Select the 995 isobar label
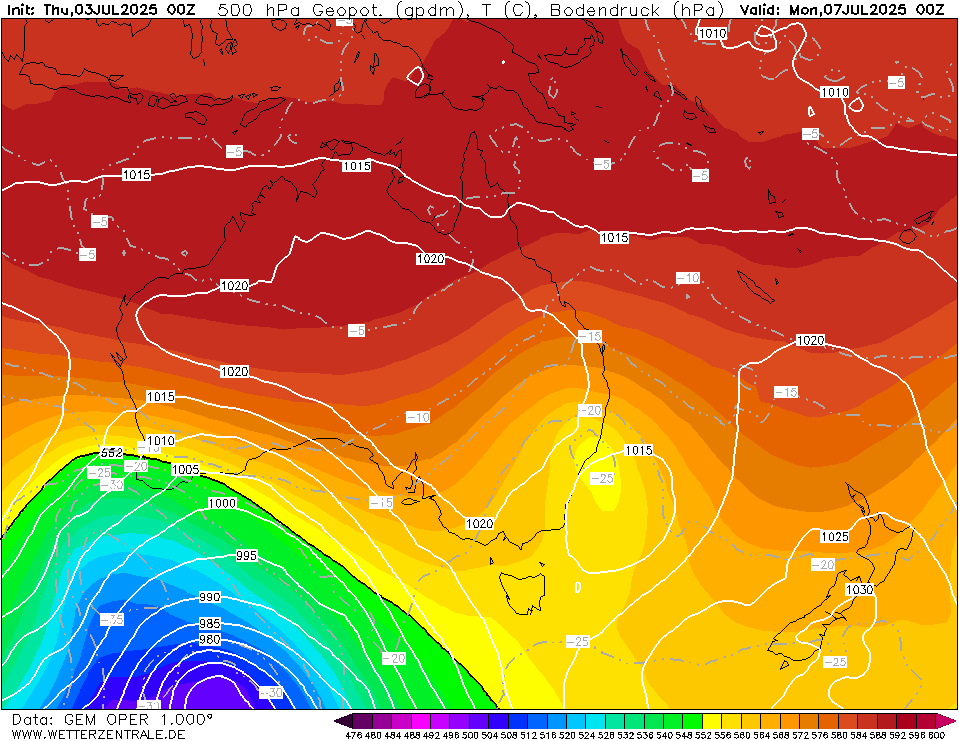959x741 pixels. (x=246, y=556)
